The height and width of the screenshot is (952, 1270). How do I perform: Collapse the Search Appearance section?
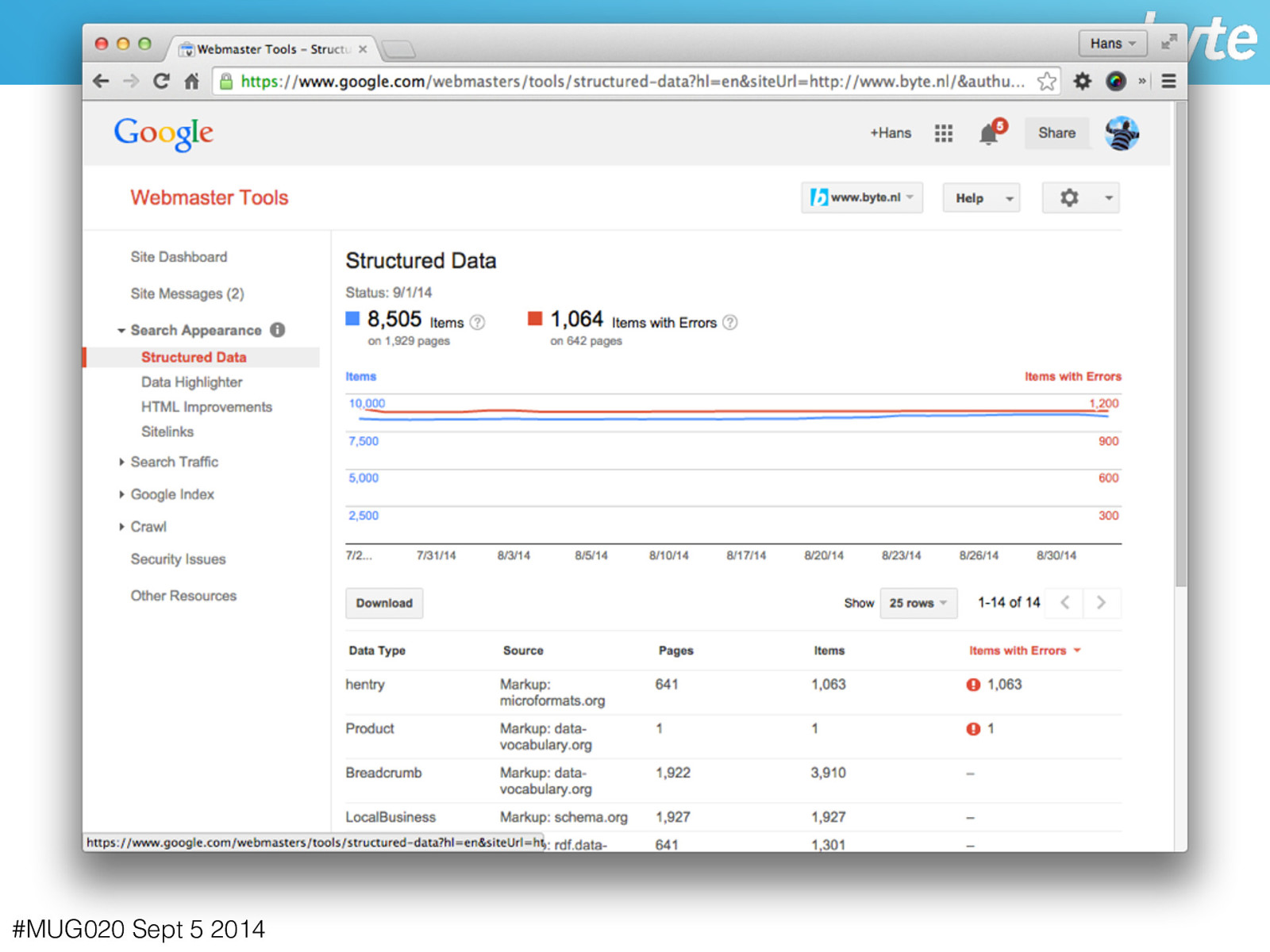point(121,331)
